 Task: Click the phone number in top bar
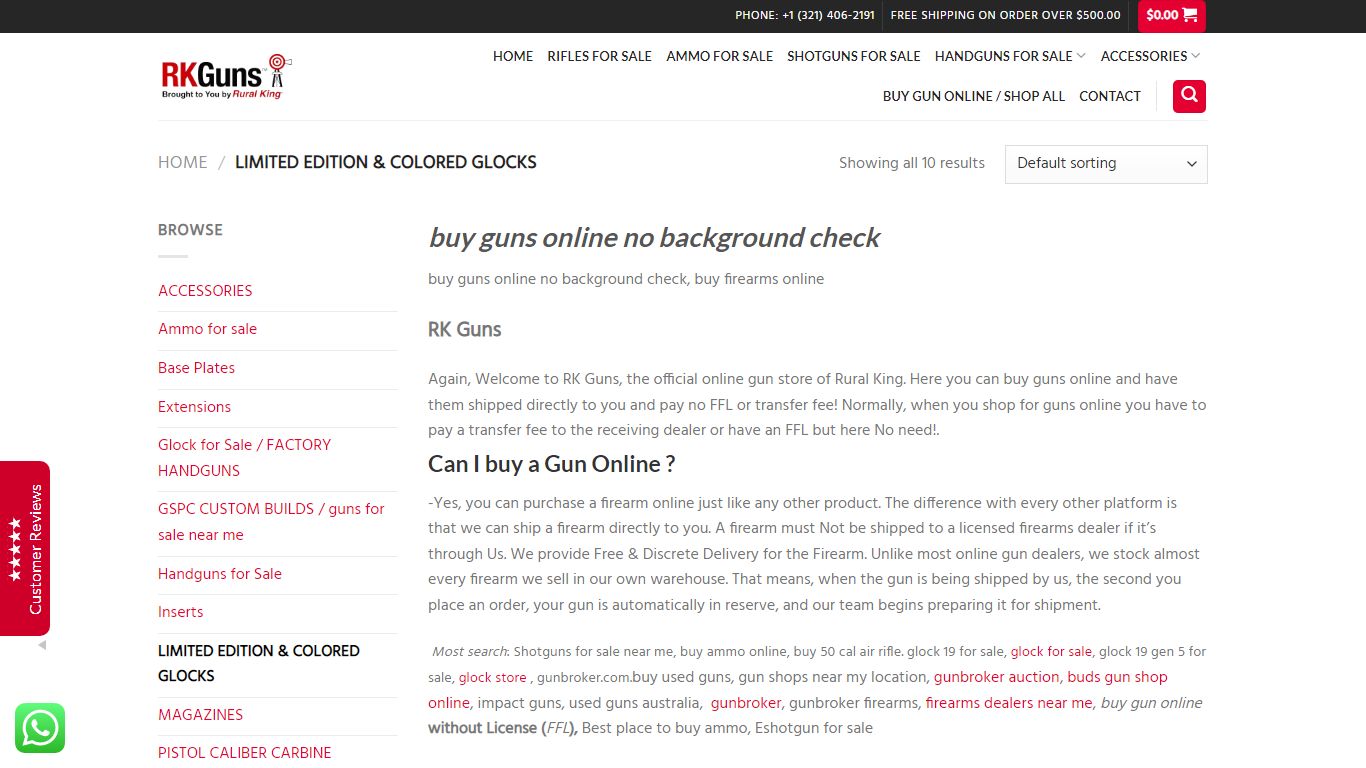(x=805, y=15)
